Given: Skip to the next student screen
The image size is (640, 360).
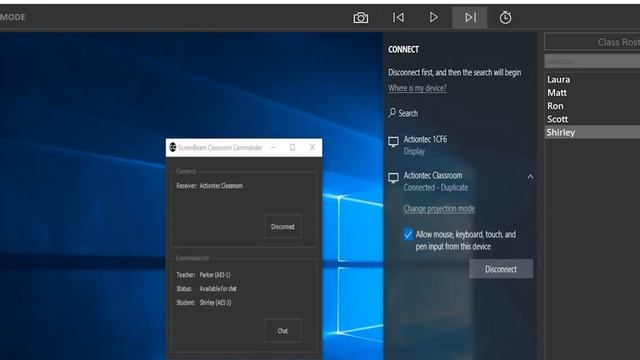Looking at the screenshot, I should 470,18.
